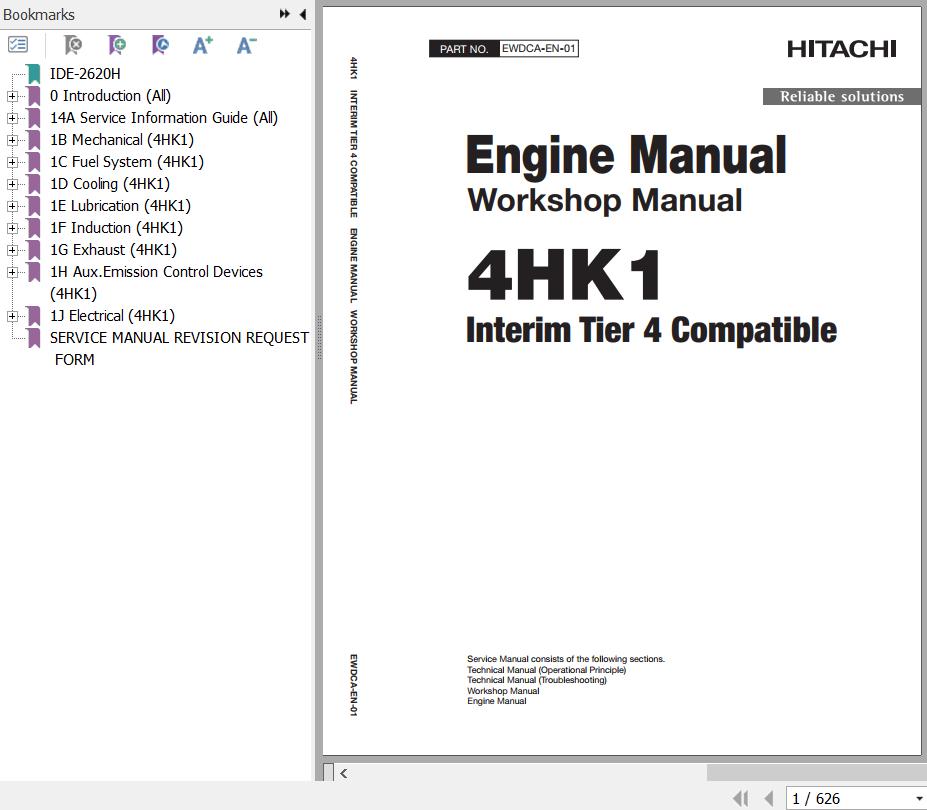
Task: Click bookmark icon beside 1J Electrical (4HK1)
Action: pyautogui.click(x=34, y=316)
